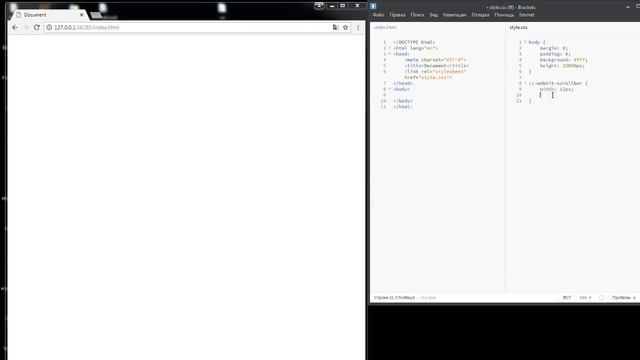
Task: Close the Document tab in Chrome
Action: (82, 15)
